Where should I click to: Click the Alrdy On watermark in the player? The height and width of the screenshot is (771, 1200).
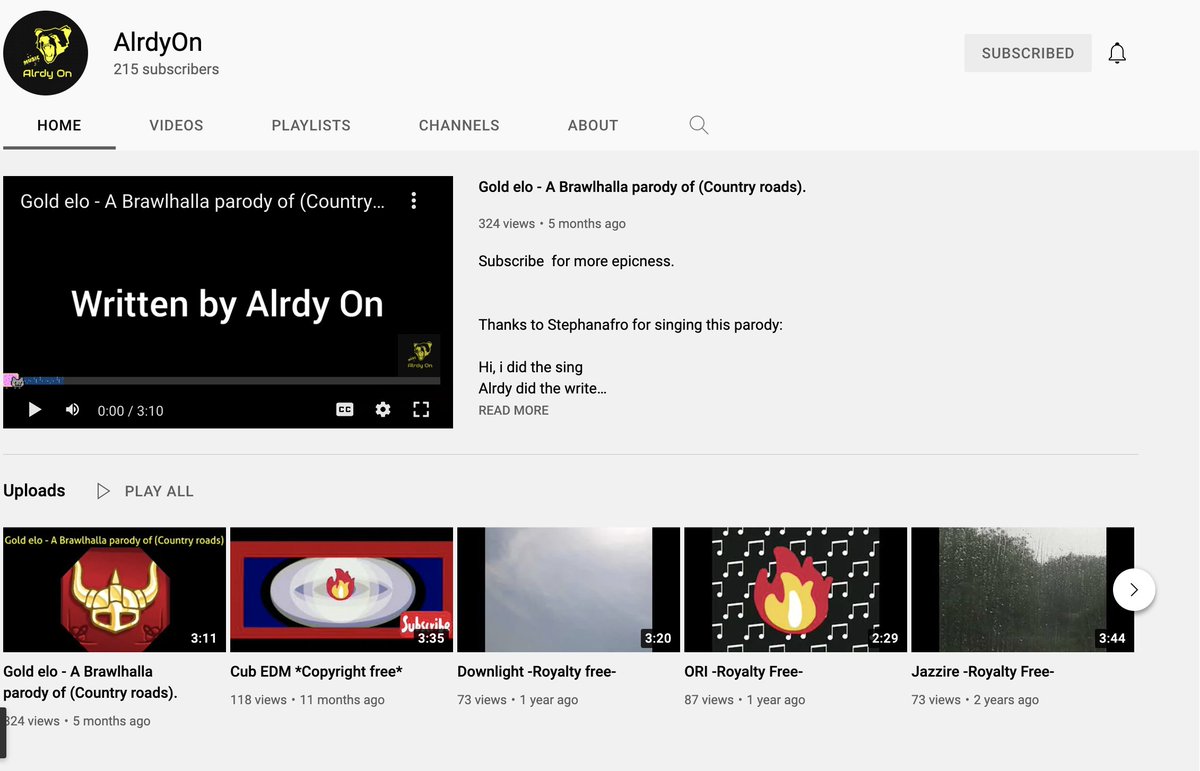point(420,355)
